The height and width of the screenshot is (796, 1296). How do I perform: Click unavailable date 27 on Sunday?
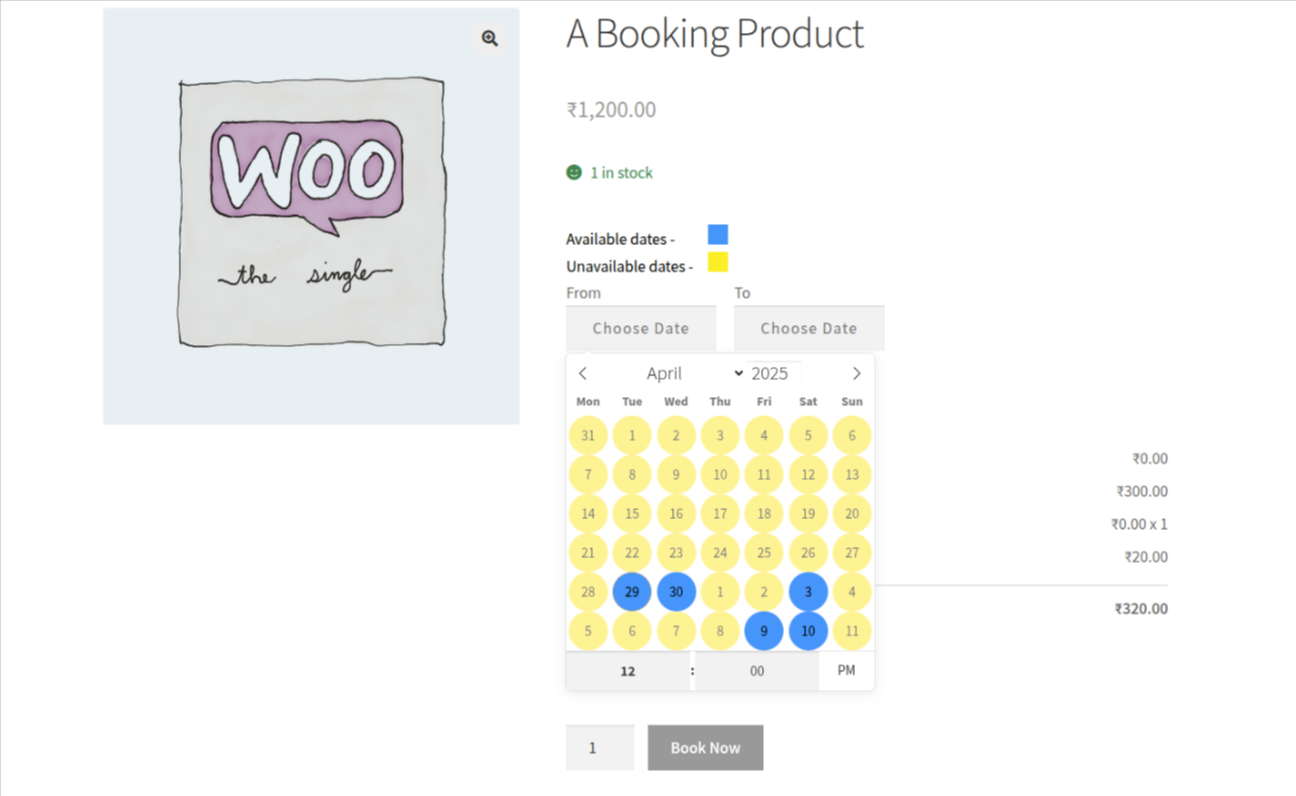pos(852,553)
